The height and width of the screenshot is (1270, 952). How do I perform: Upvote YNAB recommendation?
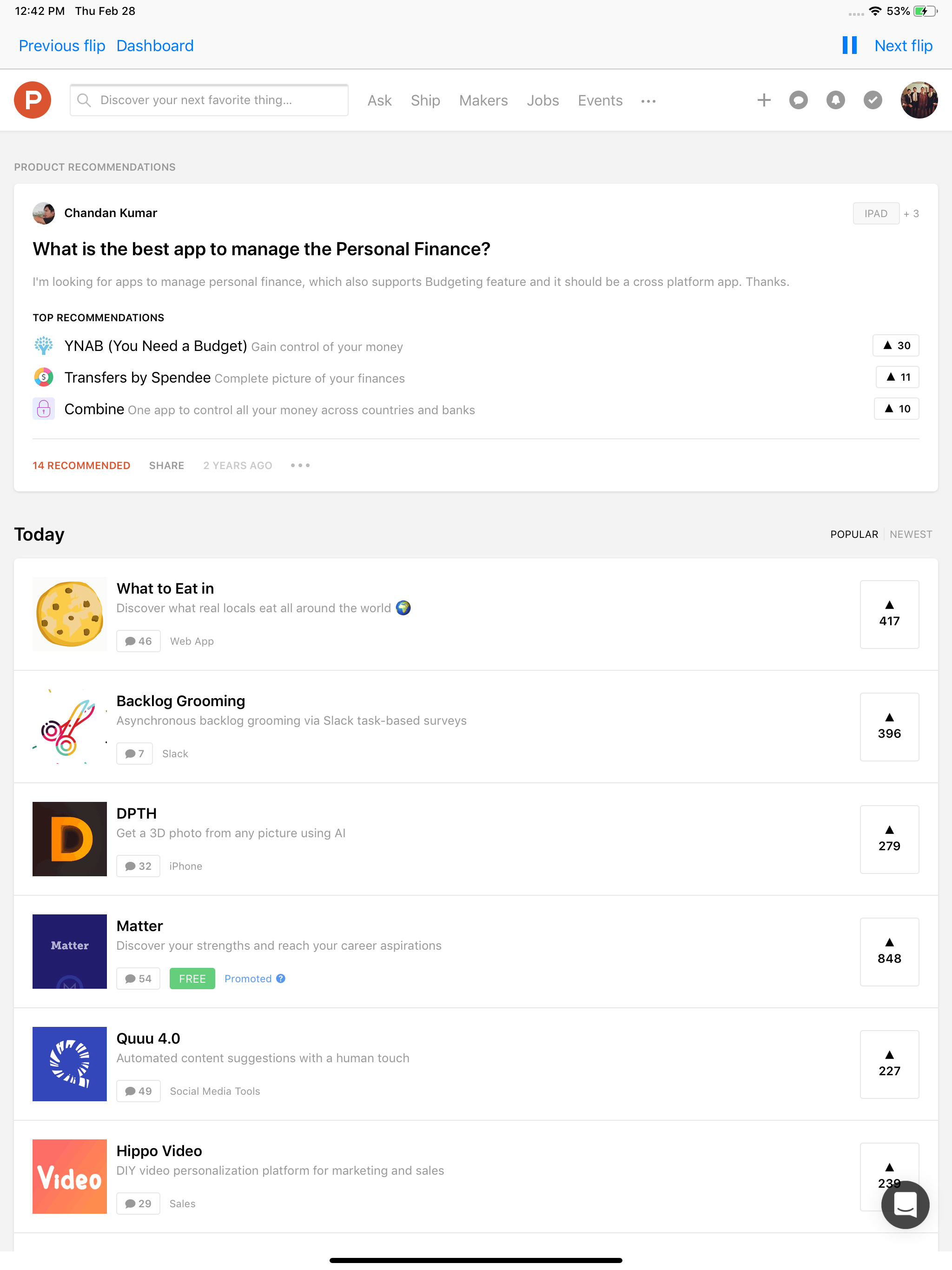(x=896, y=345)
